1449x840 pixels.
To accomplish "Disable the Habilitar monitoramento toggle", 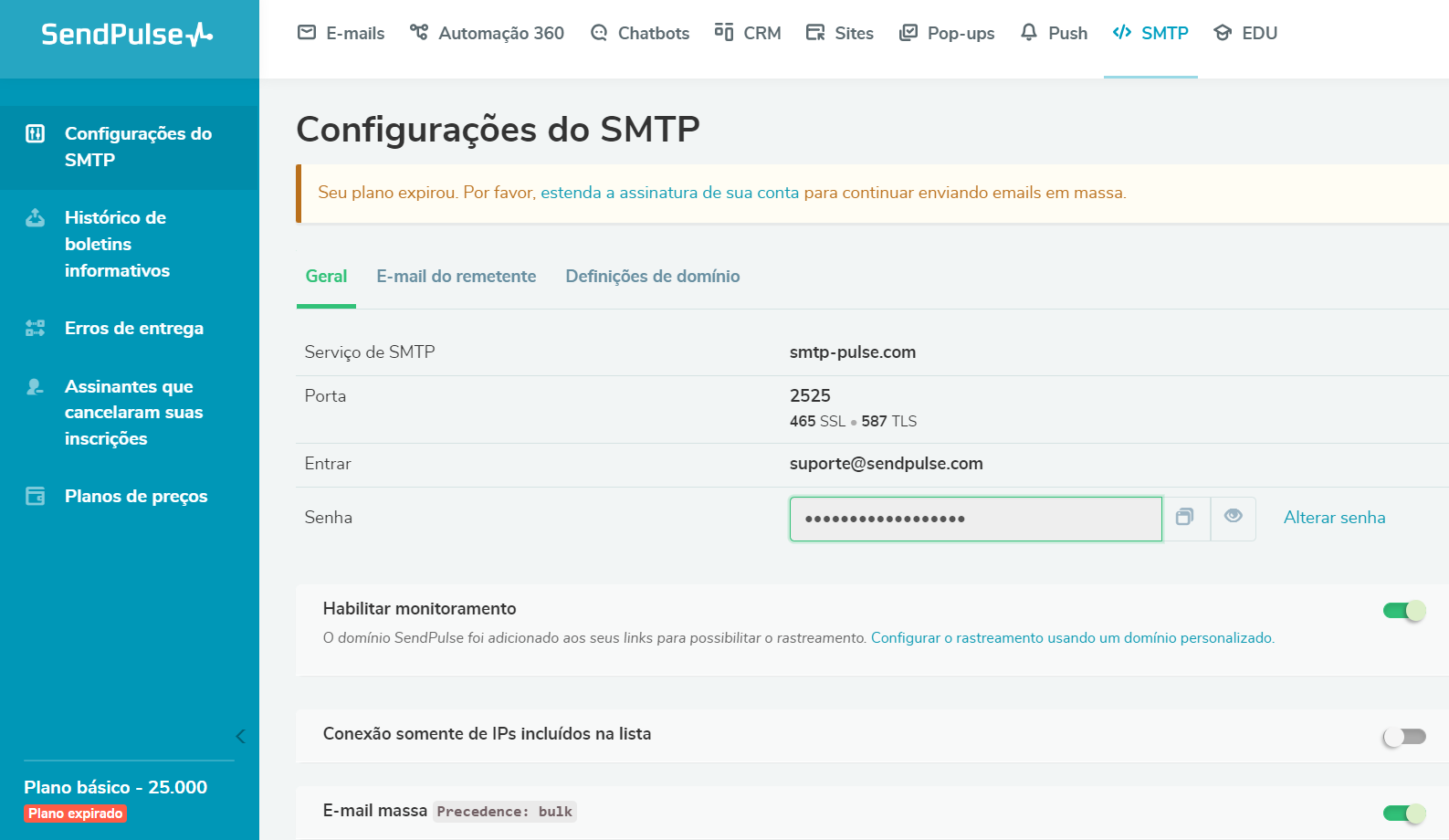I will point(1402,610).
